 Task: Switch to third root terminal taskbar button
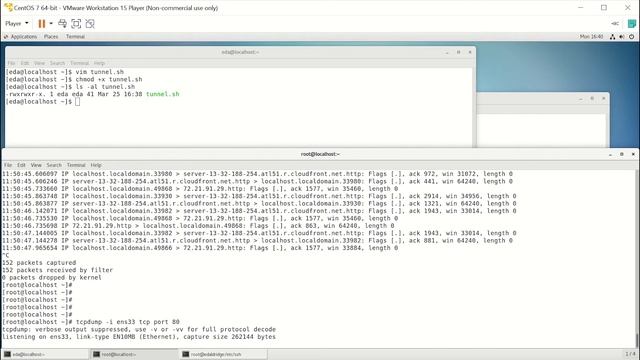[223, 354]
